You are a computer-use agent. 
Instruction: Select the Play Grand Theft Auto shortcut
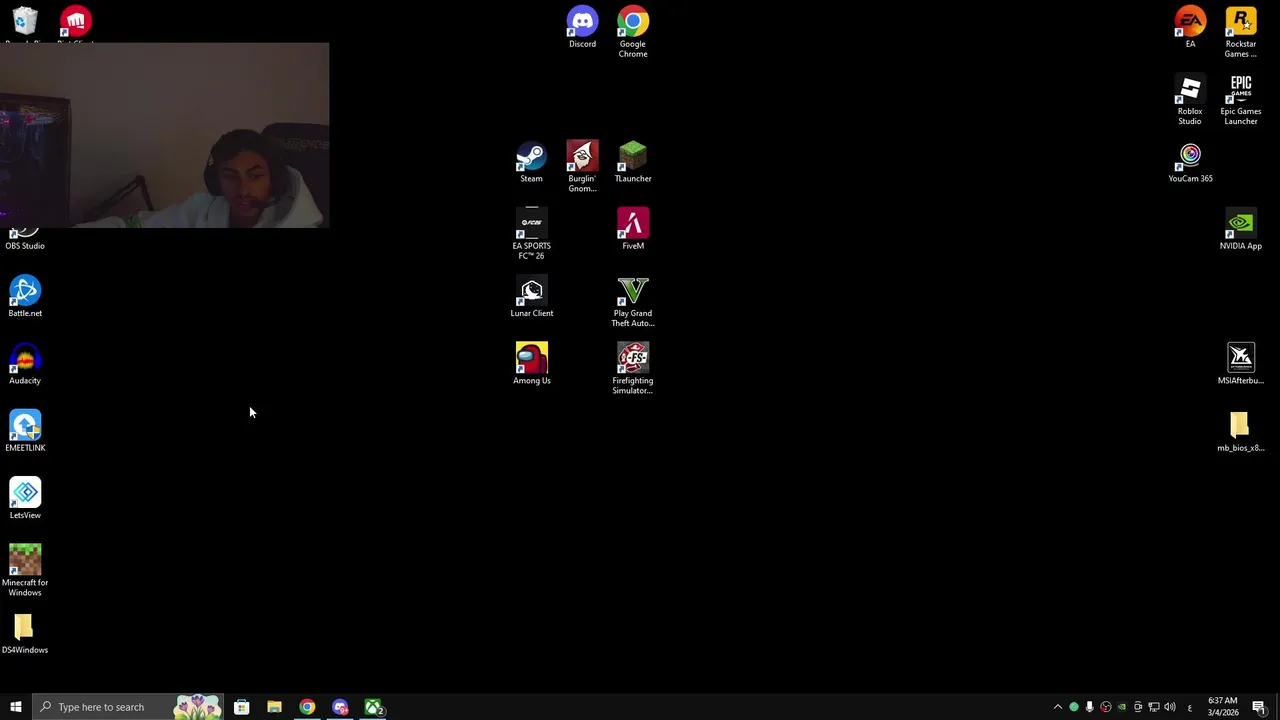coord(632,302)
